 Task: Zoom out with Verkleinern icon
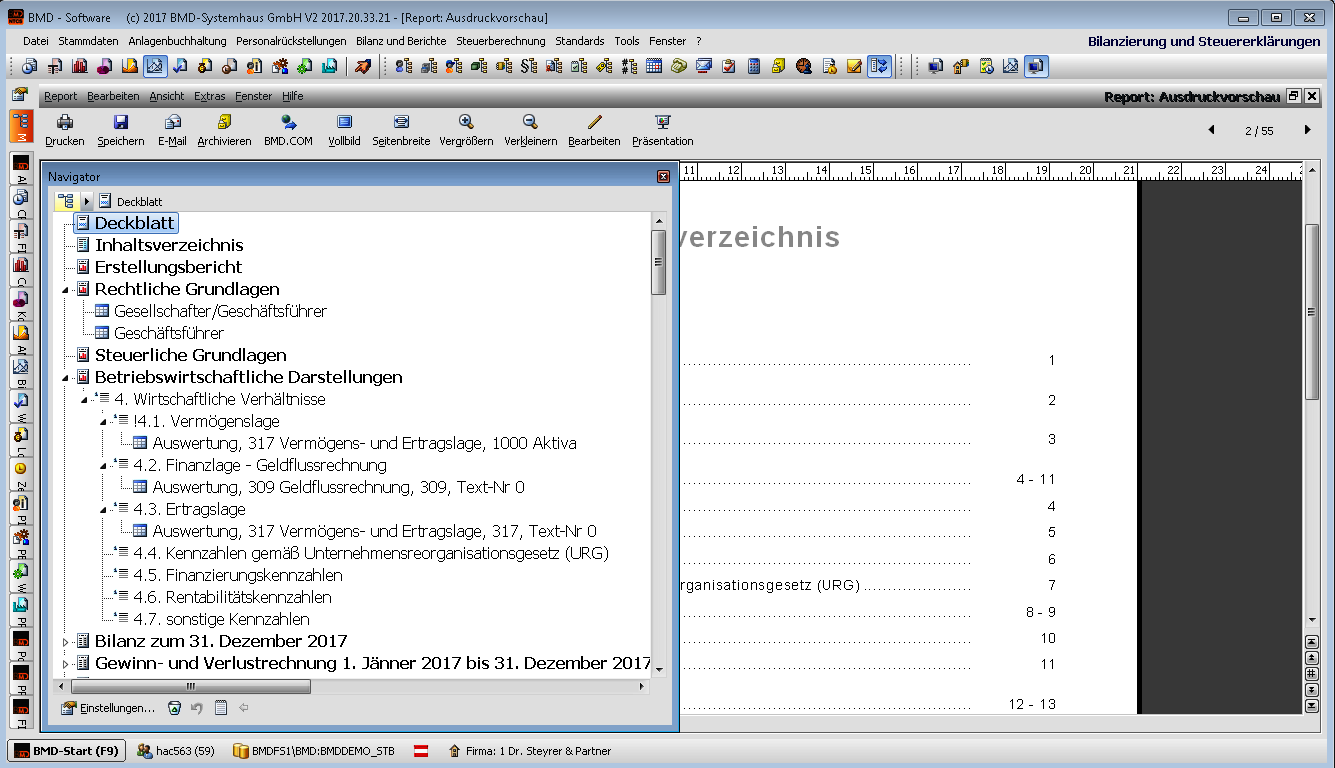530,123
